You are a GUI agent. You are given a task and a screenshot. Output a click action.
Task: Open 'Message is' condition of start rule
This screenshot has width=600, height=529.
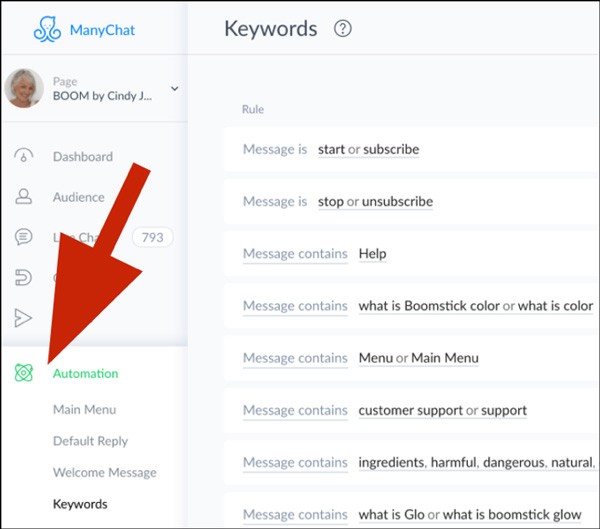coord(275,149)
